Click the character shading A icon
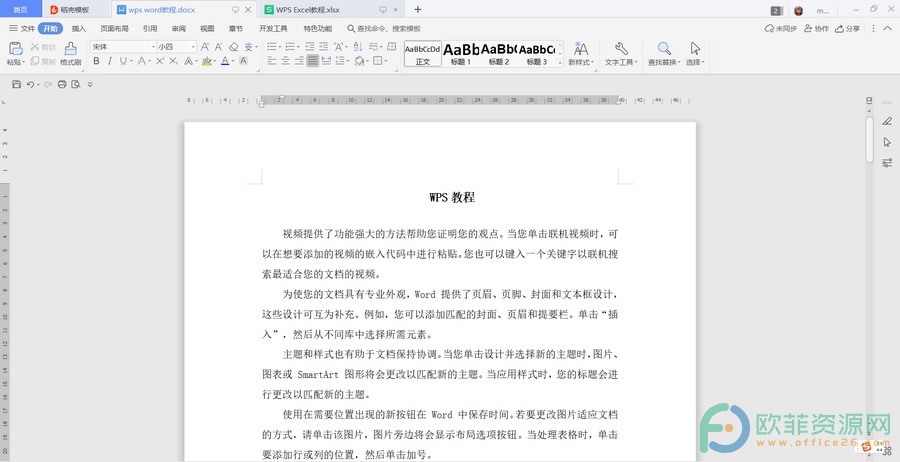The image size is (900, 462). click(x=243, y=60)
